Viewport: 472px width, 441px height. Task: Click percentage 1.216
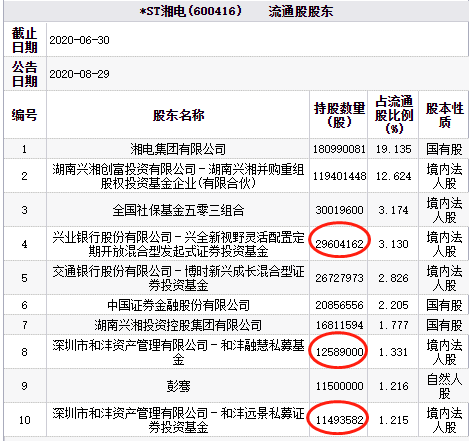(x=393, y=386)
